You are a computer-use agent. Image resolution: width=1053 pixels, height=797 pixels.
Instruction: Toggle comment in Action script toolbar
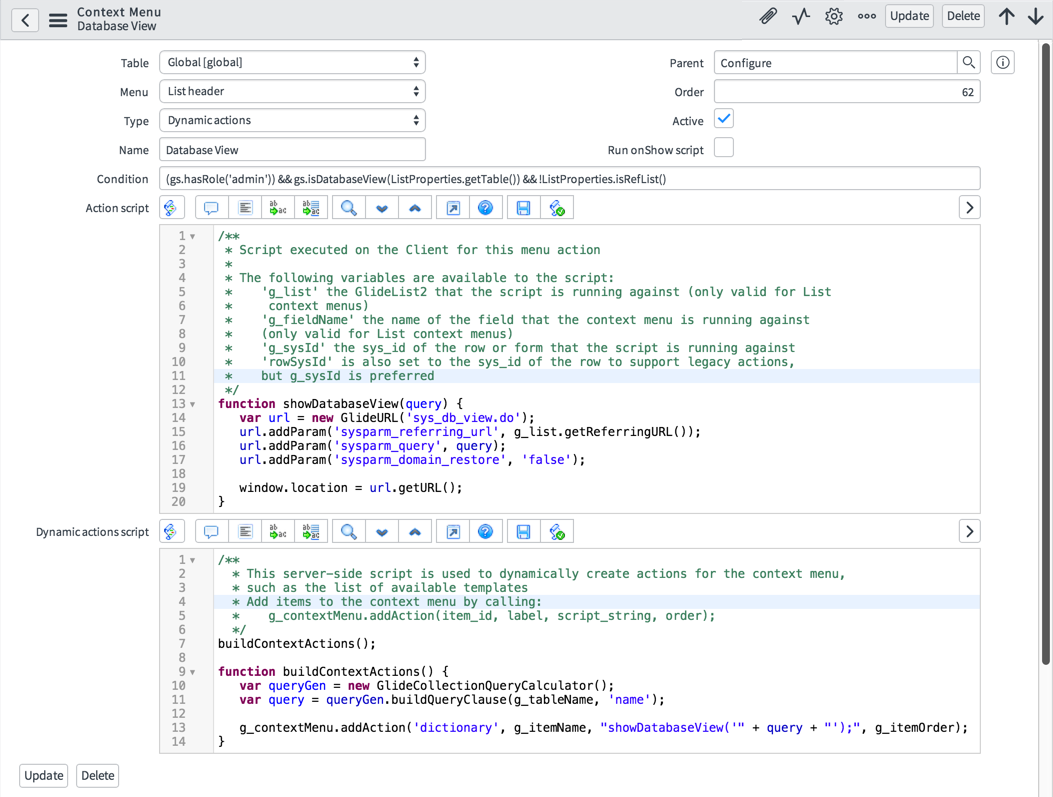coord(212,208)
